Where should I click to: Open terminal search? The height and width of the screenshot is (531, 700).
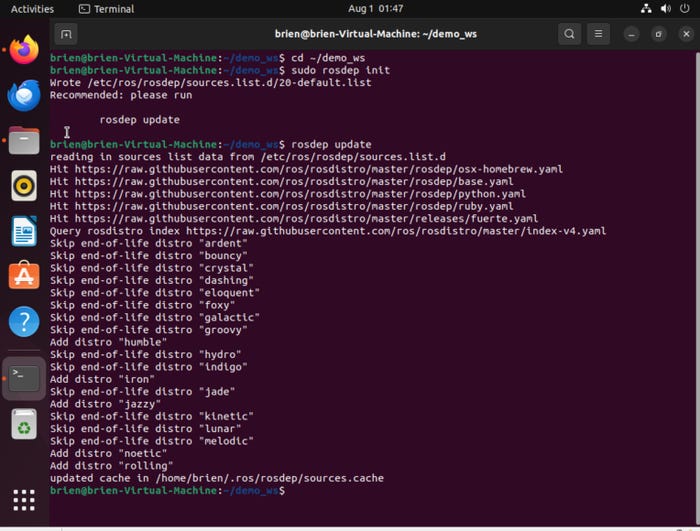pos(569,33)
